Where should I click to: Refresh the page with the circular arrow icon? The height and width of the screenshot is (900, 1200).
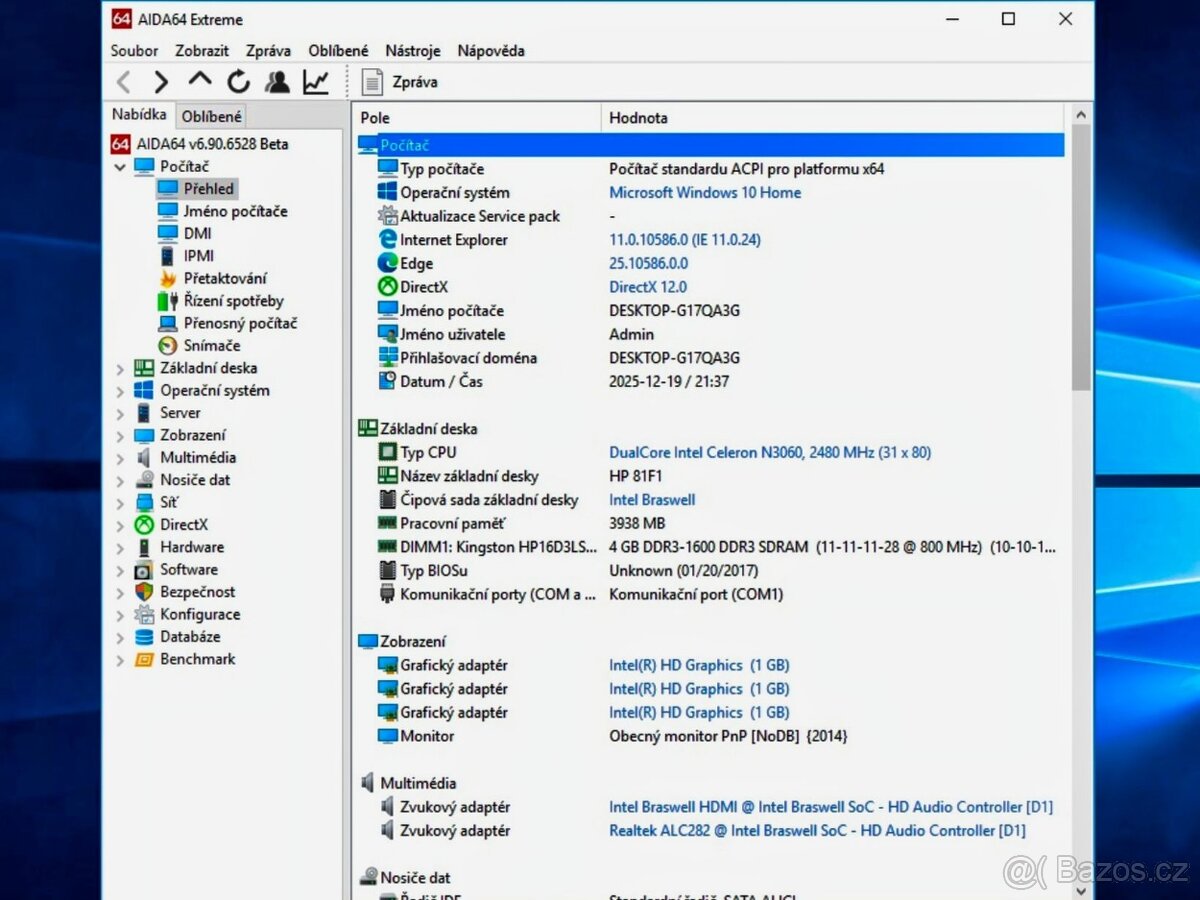coord(238,82)
